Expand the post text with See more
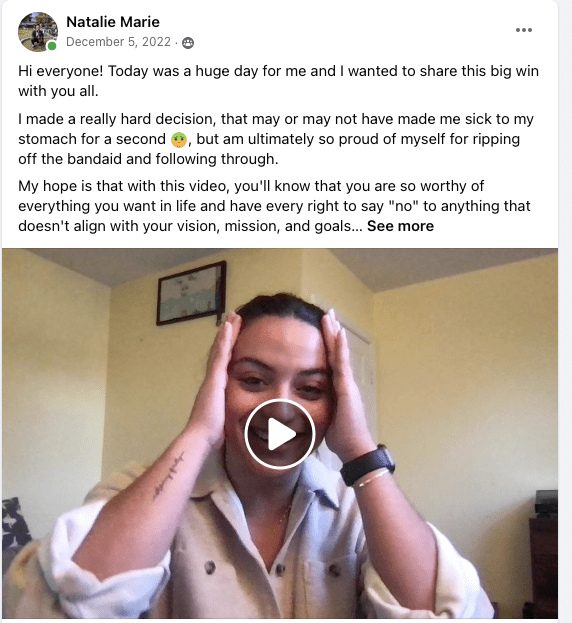This screenshot has height=623, width=572. 400,226
